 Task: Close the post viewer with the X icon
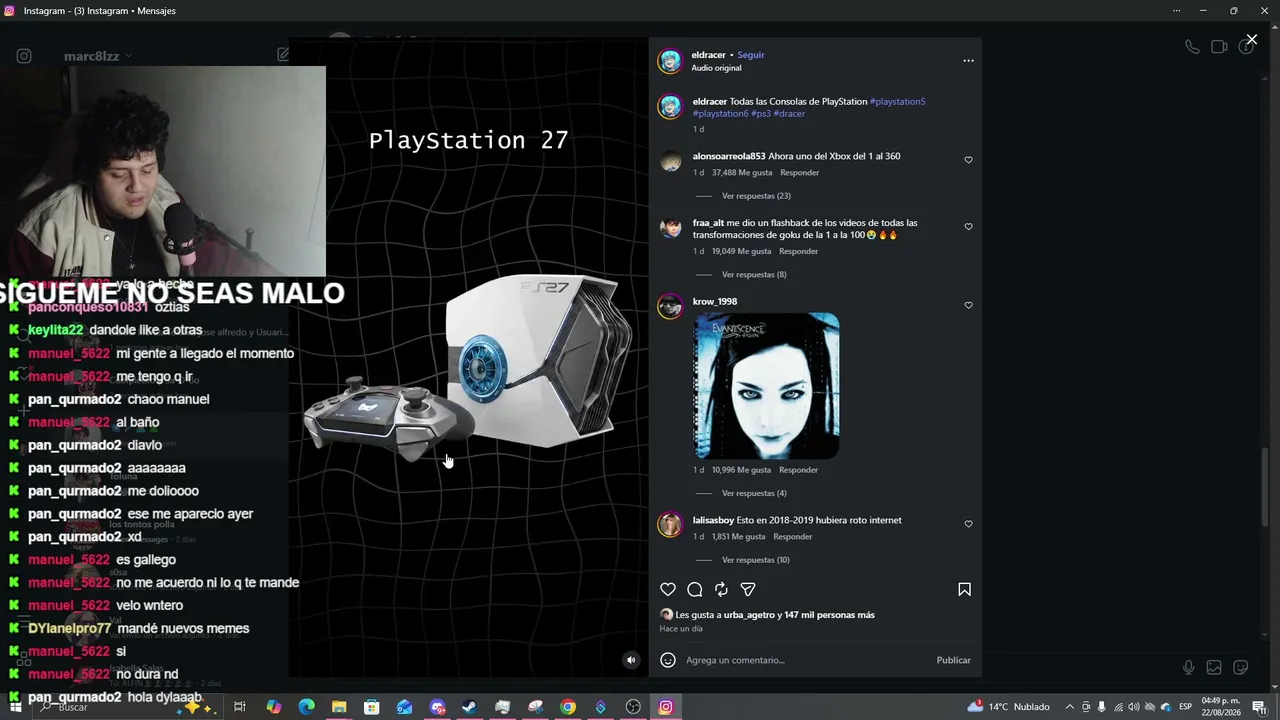point(1251,40)
